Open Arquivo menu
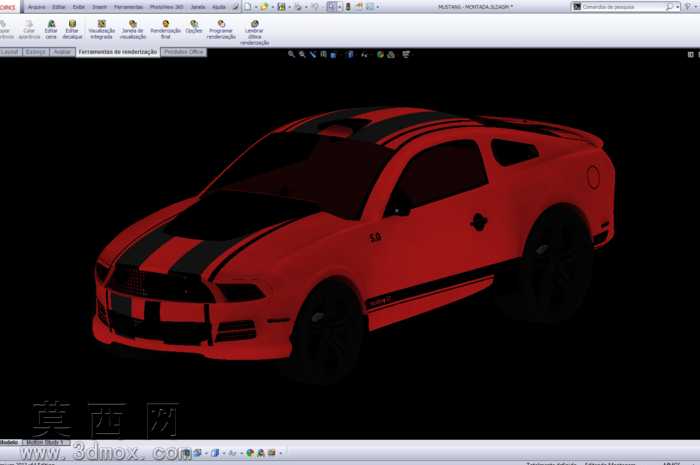The width and height of the screenshot is (700, 465). coord(36,7)
